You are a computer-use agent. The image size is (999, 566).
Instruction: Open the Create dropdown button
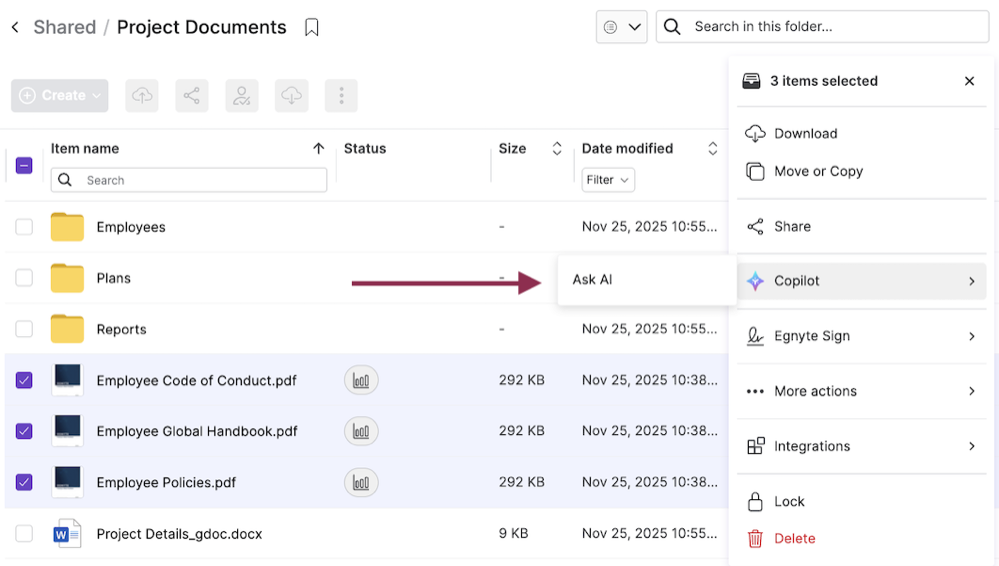pos(60,96)
